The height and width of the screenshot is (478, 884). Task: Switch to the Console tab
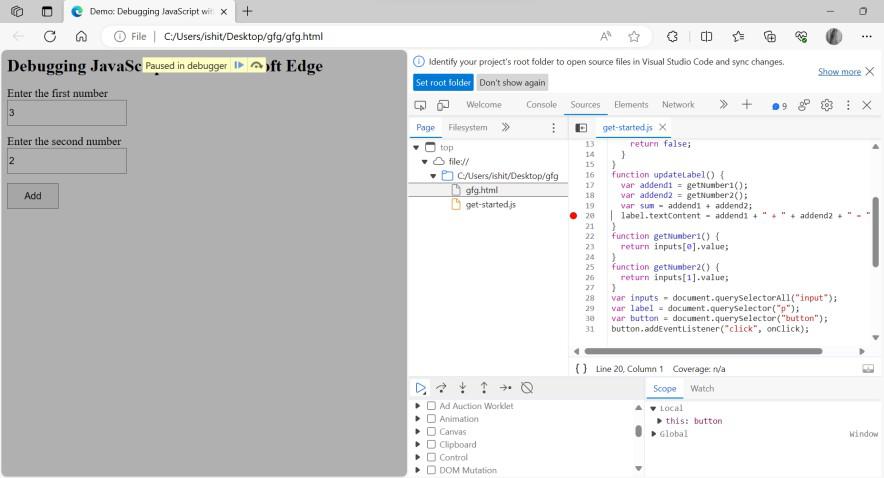click(x=541, y=105)
